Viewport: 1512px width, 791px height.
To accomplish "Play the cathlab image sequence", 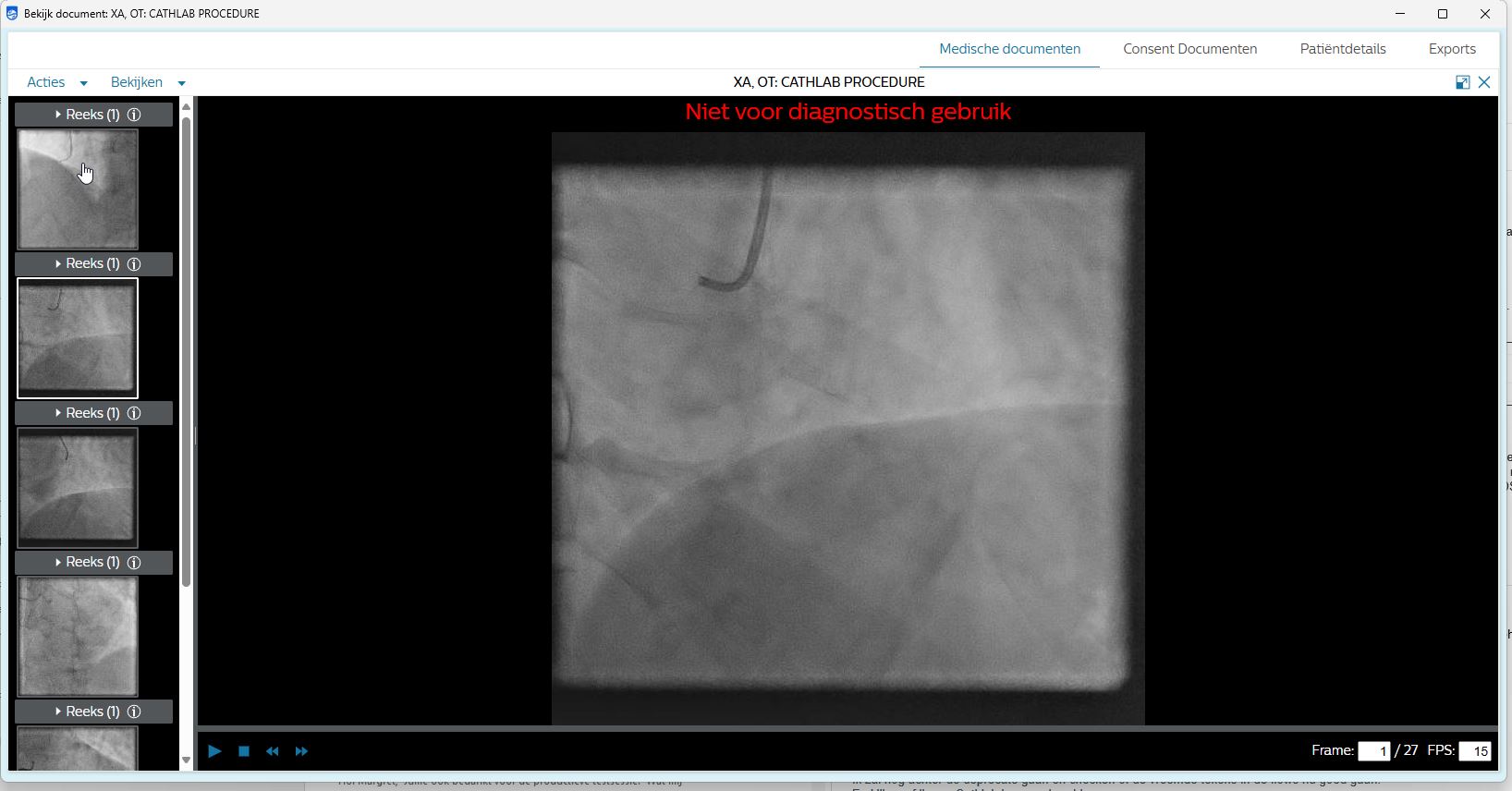I will 214,751.
